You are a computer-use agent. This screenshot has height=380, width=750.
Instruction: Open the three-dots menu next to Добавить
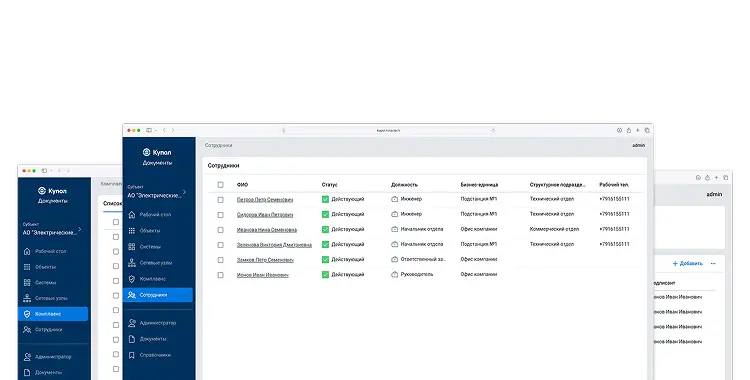tap(713, 264)
